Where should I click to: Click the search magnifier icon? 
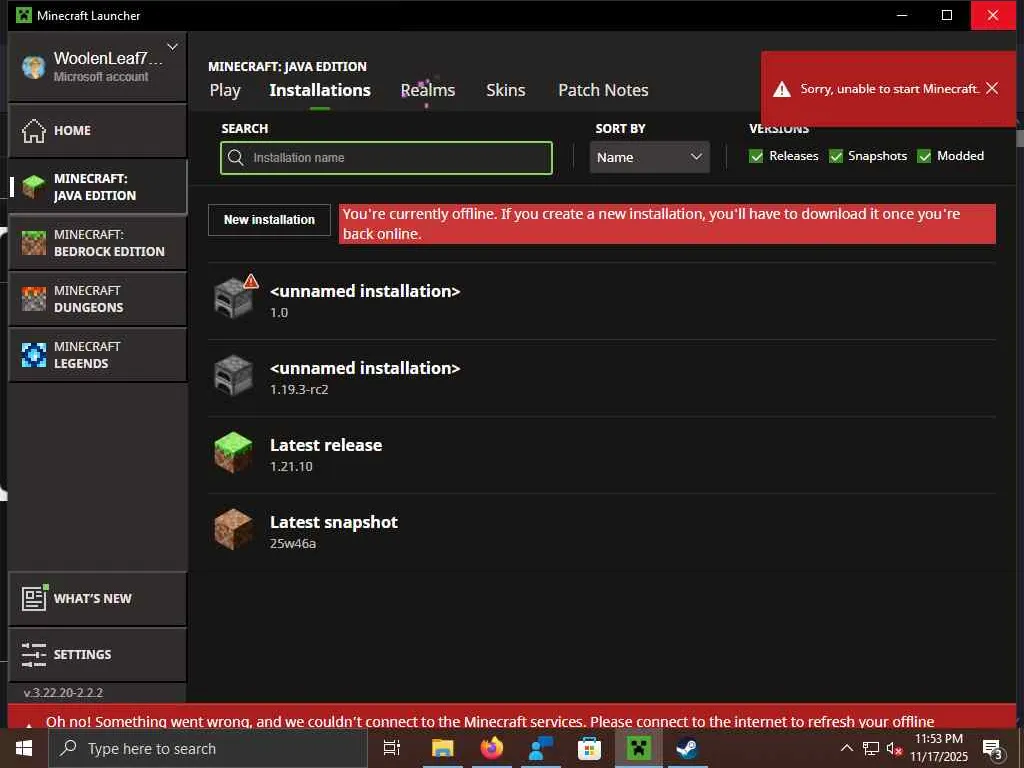point(236,157)
